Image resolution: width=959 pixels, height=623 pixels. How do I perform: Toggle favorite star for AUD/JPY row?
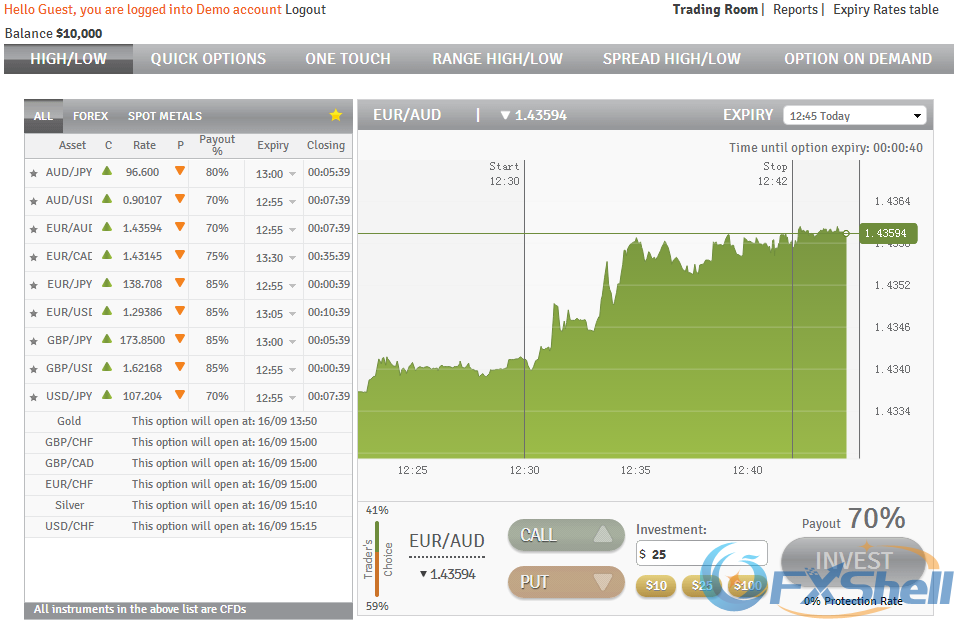[x=33, y=173]
